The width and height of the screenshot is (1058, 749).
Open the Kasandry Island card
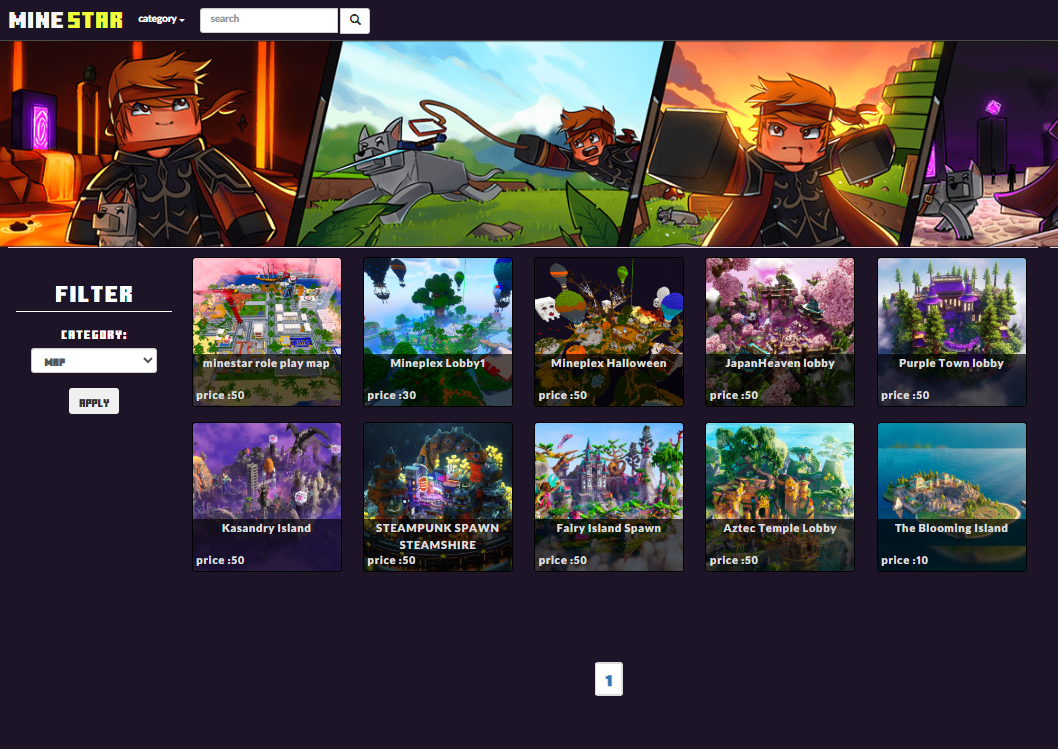click(x=267, y=497)
